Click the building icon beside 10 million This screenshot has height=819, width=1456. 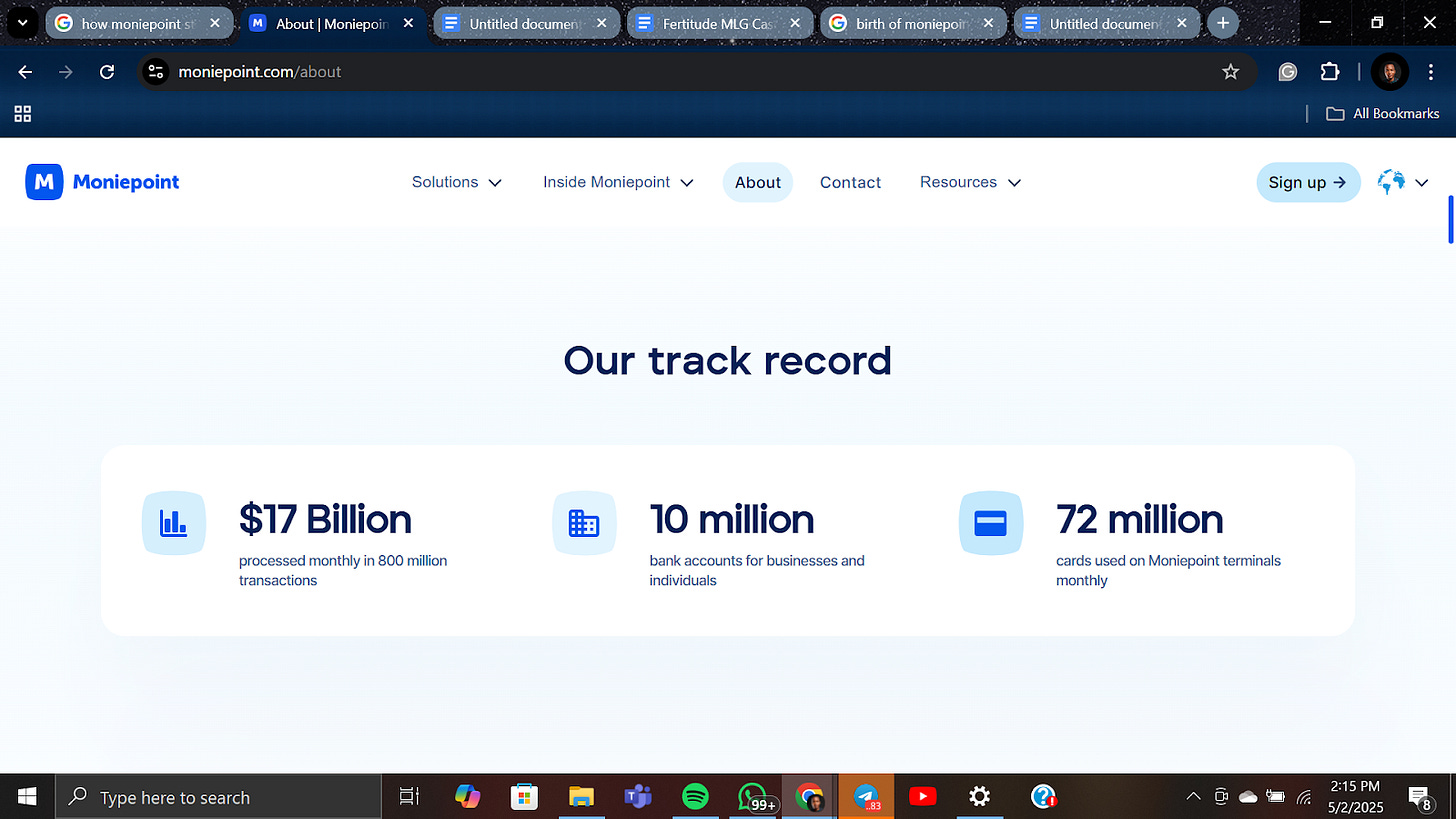(x=584, y=523)
